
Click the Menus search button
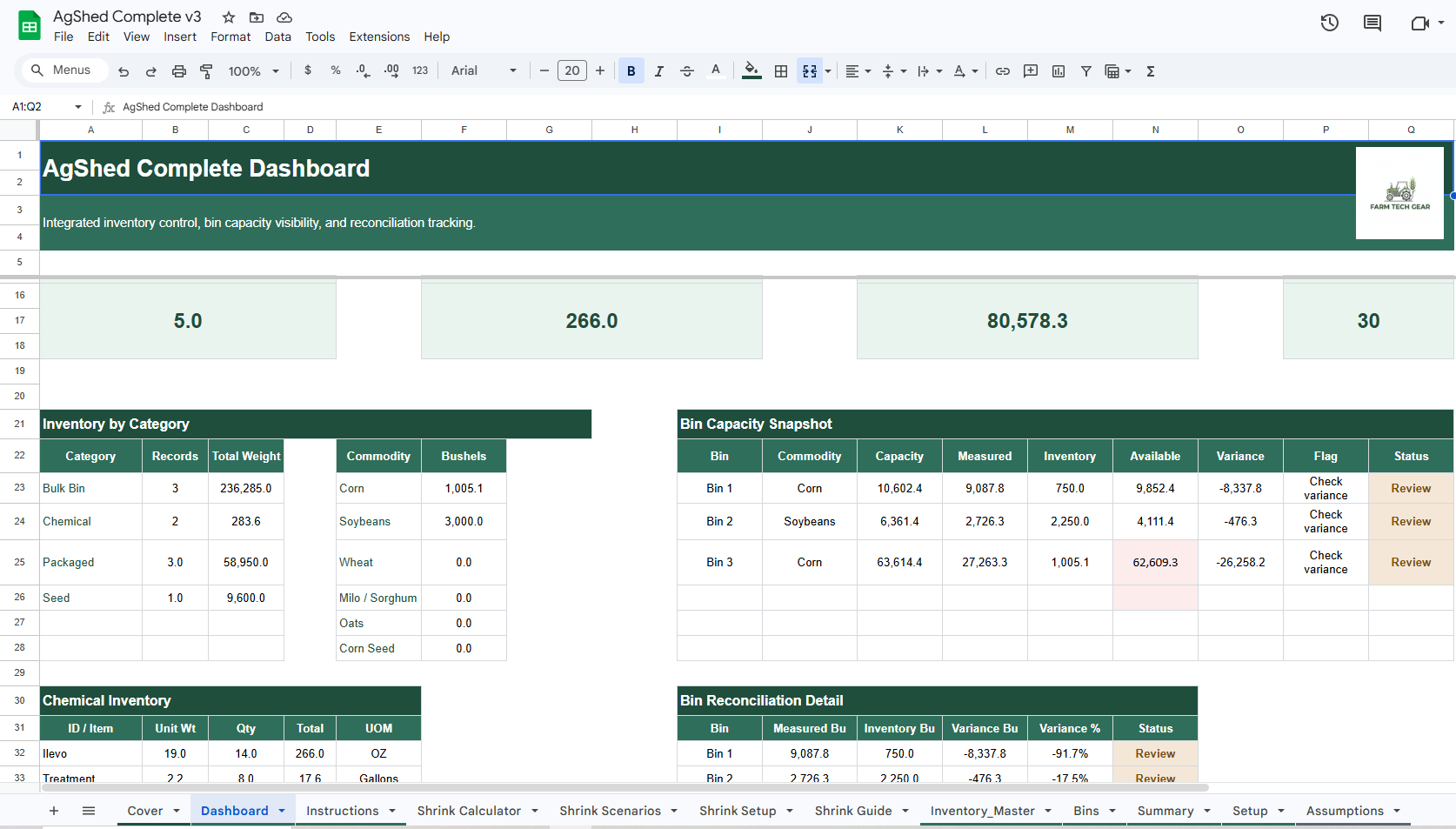point(63,70)
